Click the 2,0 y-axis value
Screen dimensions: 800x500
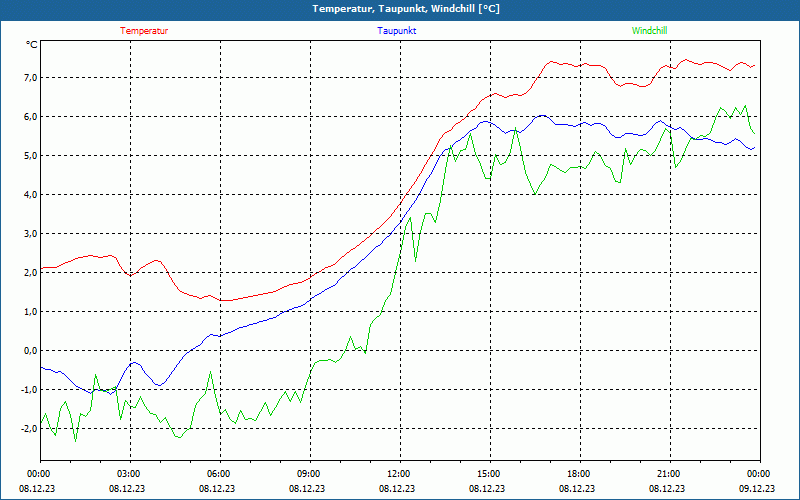point(30,272)
